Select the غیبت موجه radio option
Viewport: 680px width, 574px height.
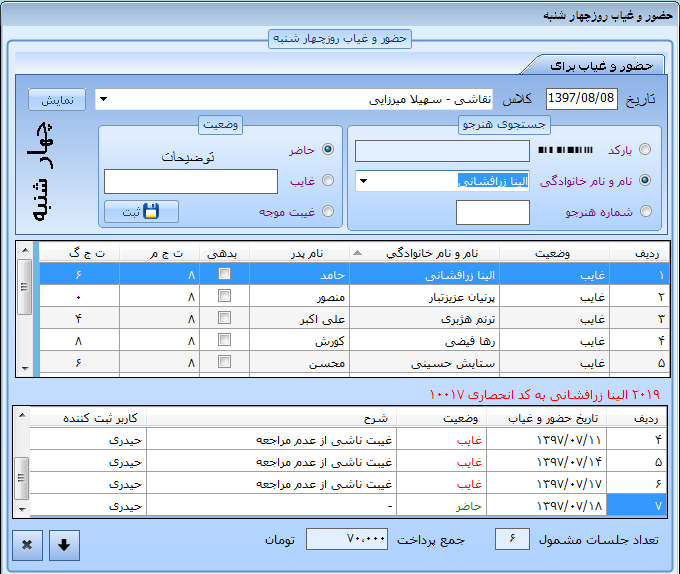[x=328, y=212]
